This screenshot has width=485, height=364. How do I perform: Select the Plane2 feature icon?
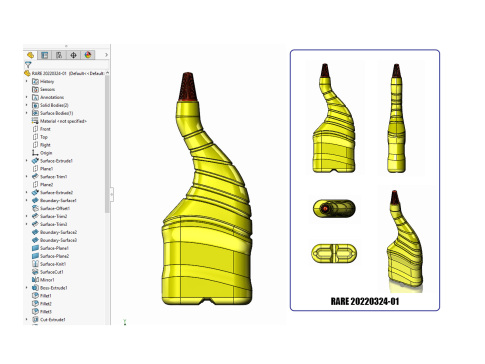pos(35,184)
